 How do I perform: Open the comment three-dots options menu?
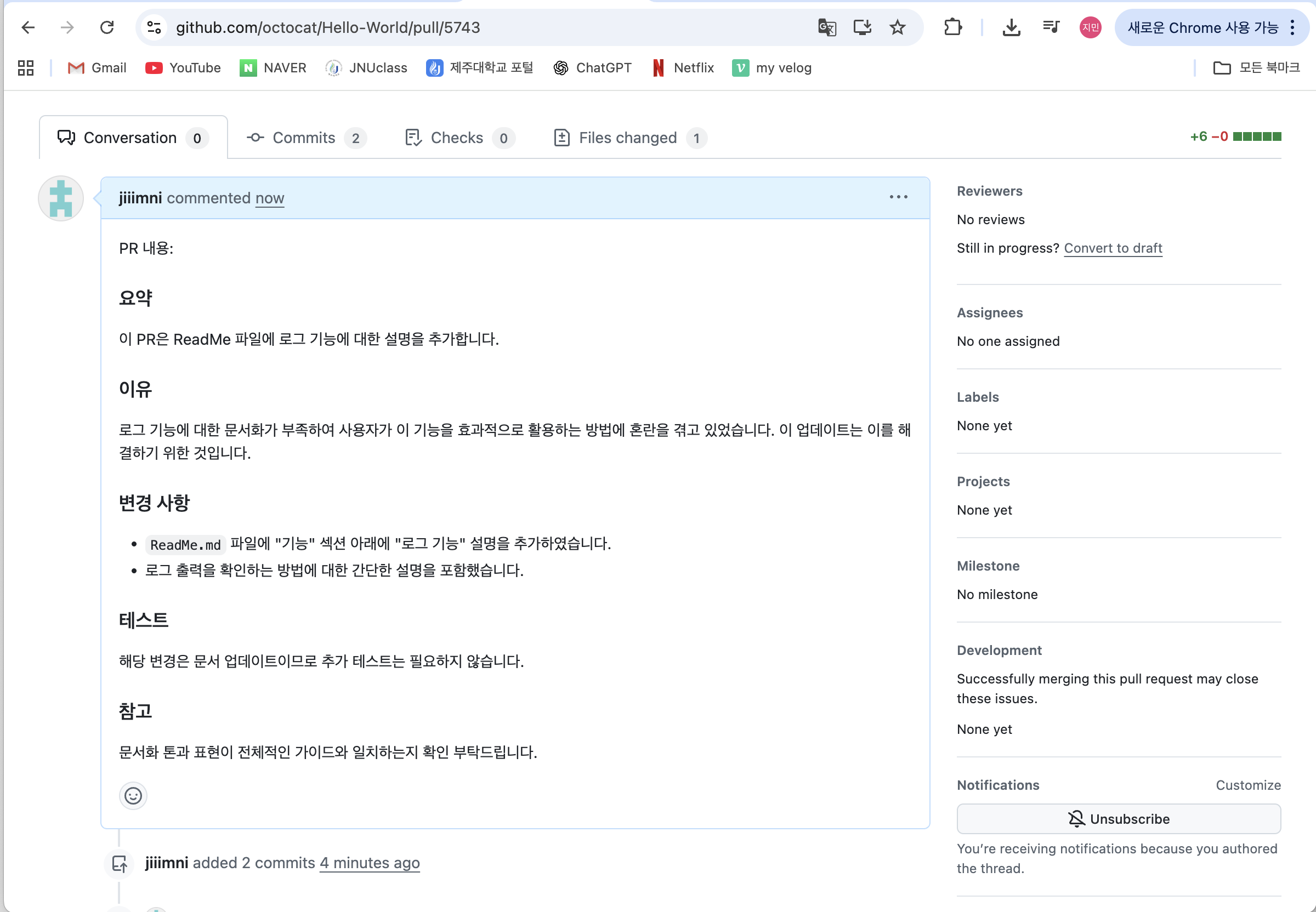(x=898, y=197)
